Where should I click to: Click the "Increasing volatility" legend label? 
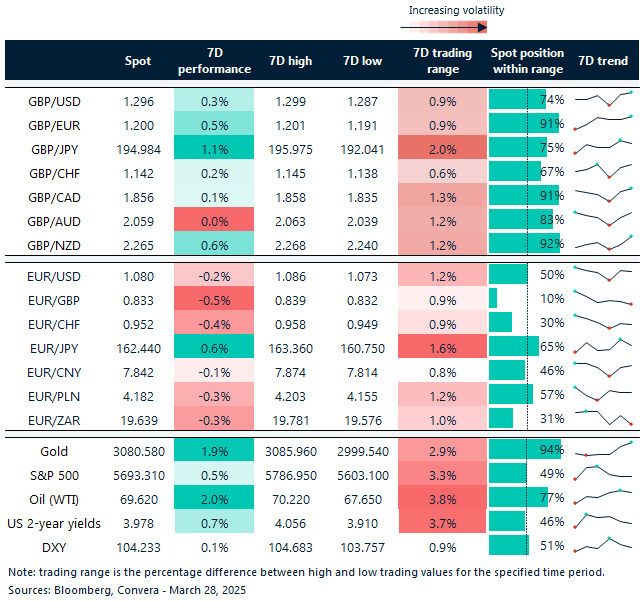pos(456,10)
